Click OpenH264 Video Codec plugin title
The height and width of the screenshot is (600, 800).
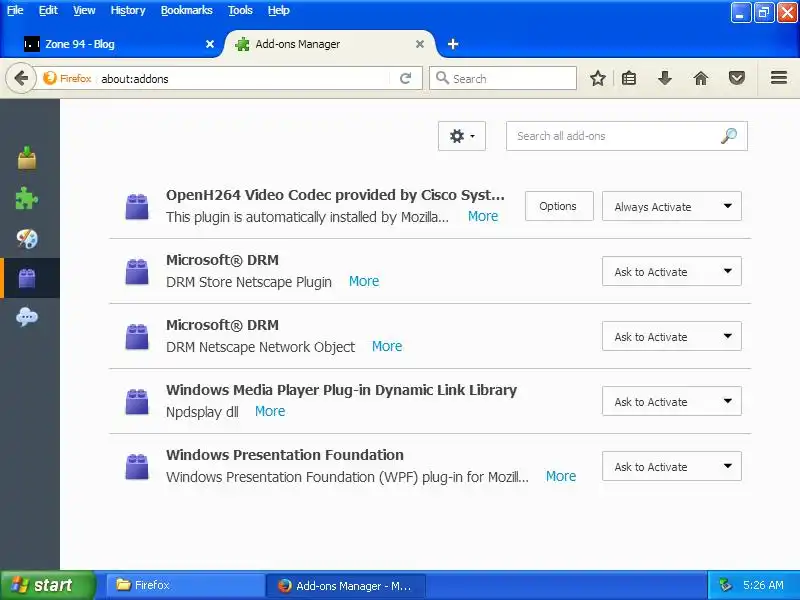[335, 195]
